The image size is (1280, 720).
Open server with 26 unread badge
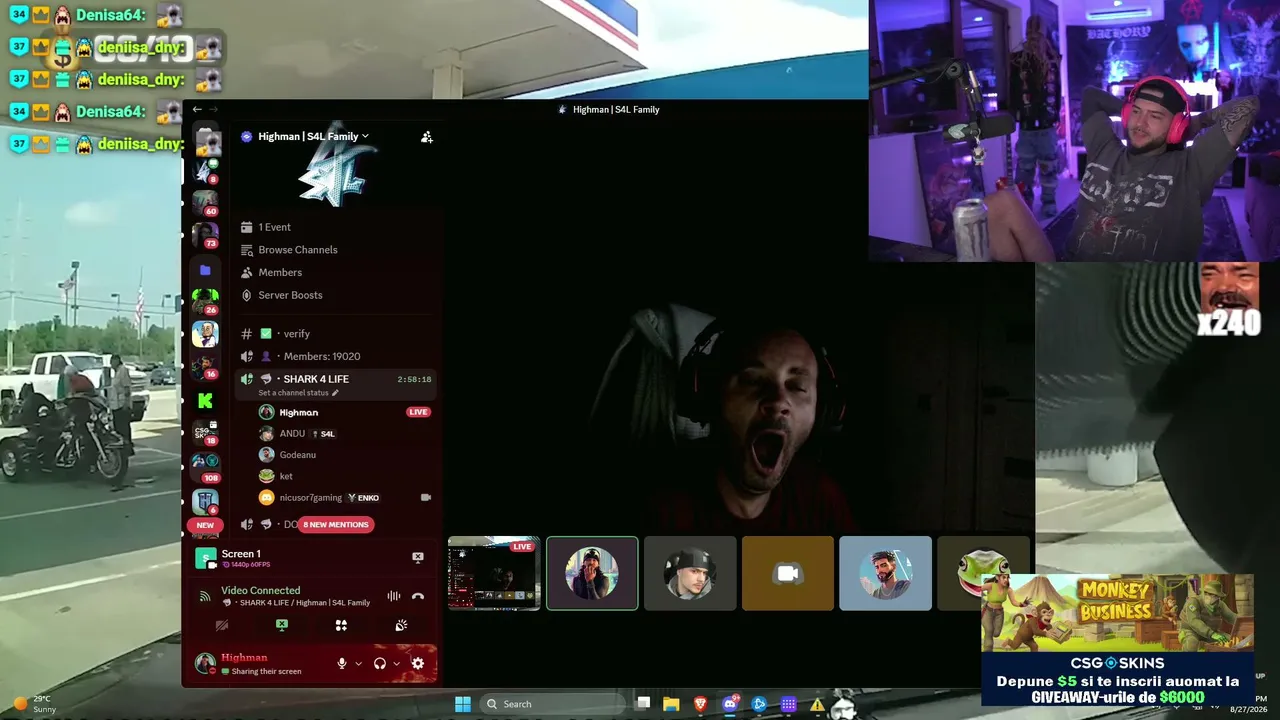point(205,301)
